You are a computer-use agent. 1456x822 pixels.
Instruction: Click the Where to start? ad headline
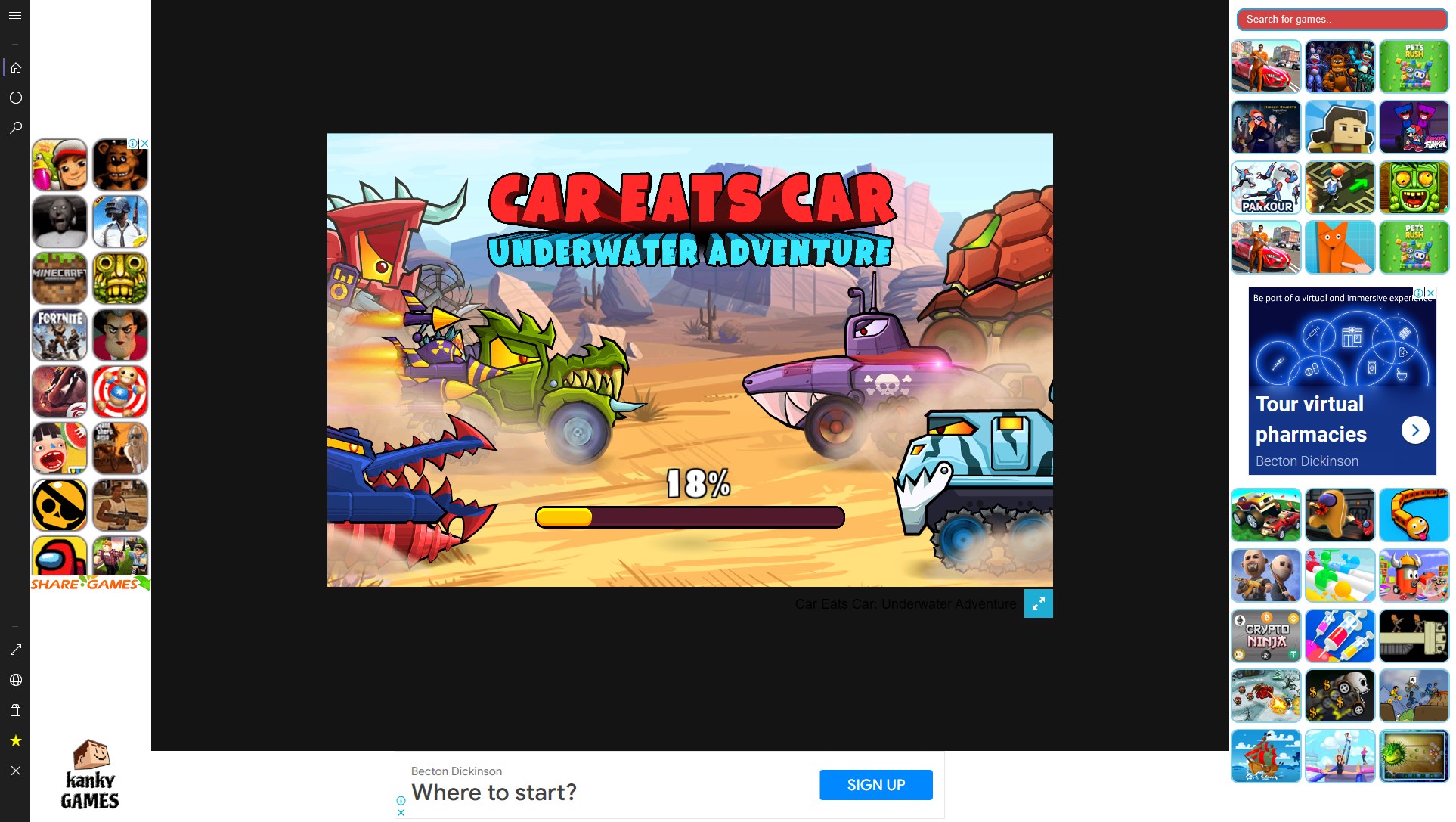(x=494, y=793)
